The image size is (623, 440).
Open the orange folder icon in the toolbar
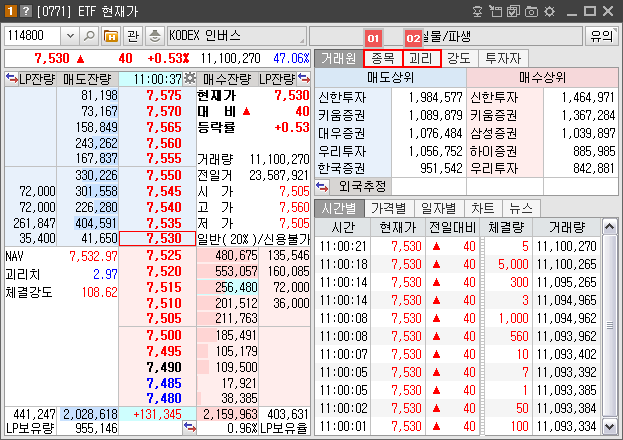pos(110,36)
